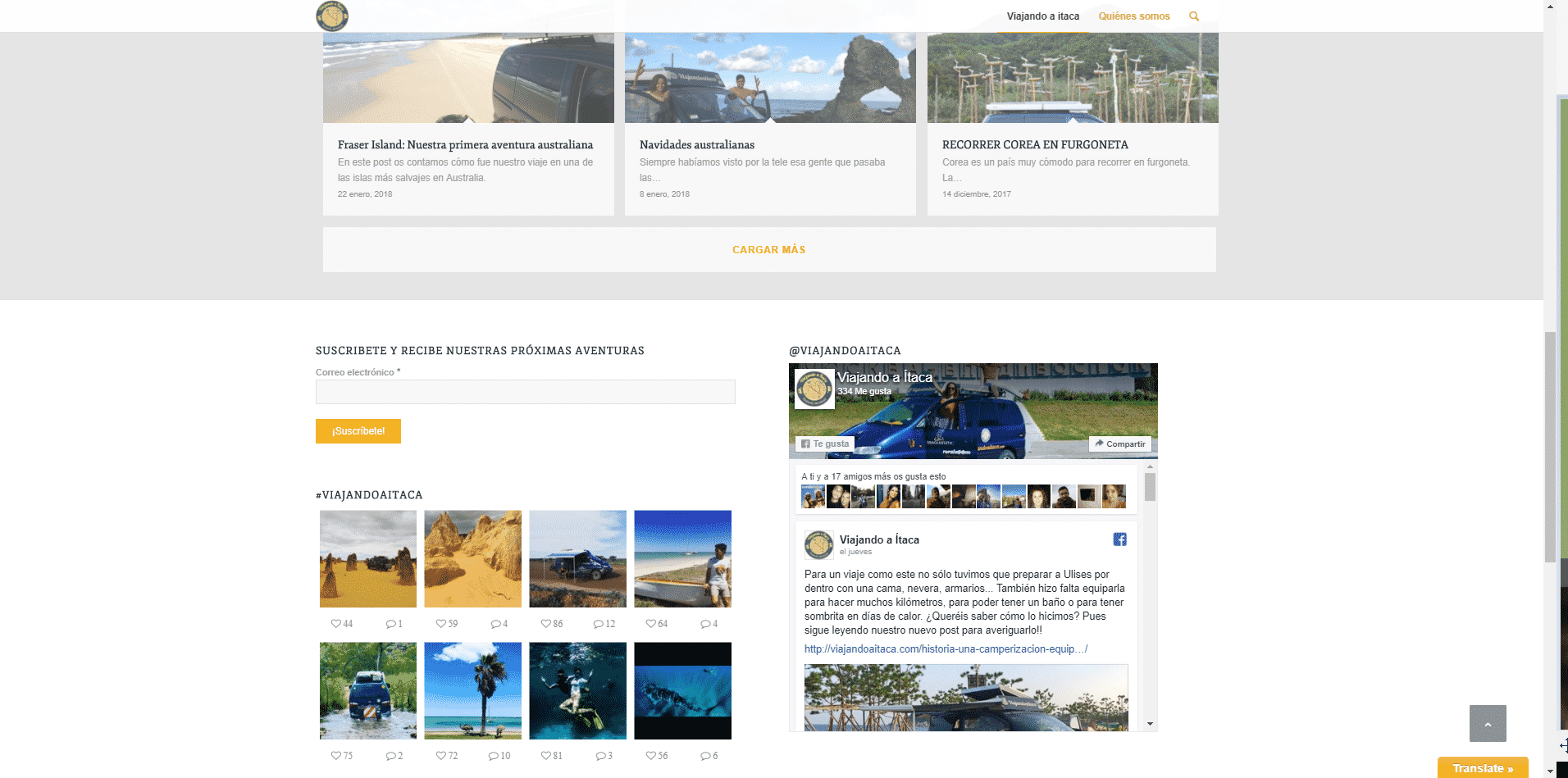The width and height of the screenshot is (1568, 778).
Task: Click the ¡Suscríbete! button
Action: point(358,431)
